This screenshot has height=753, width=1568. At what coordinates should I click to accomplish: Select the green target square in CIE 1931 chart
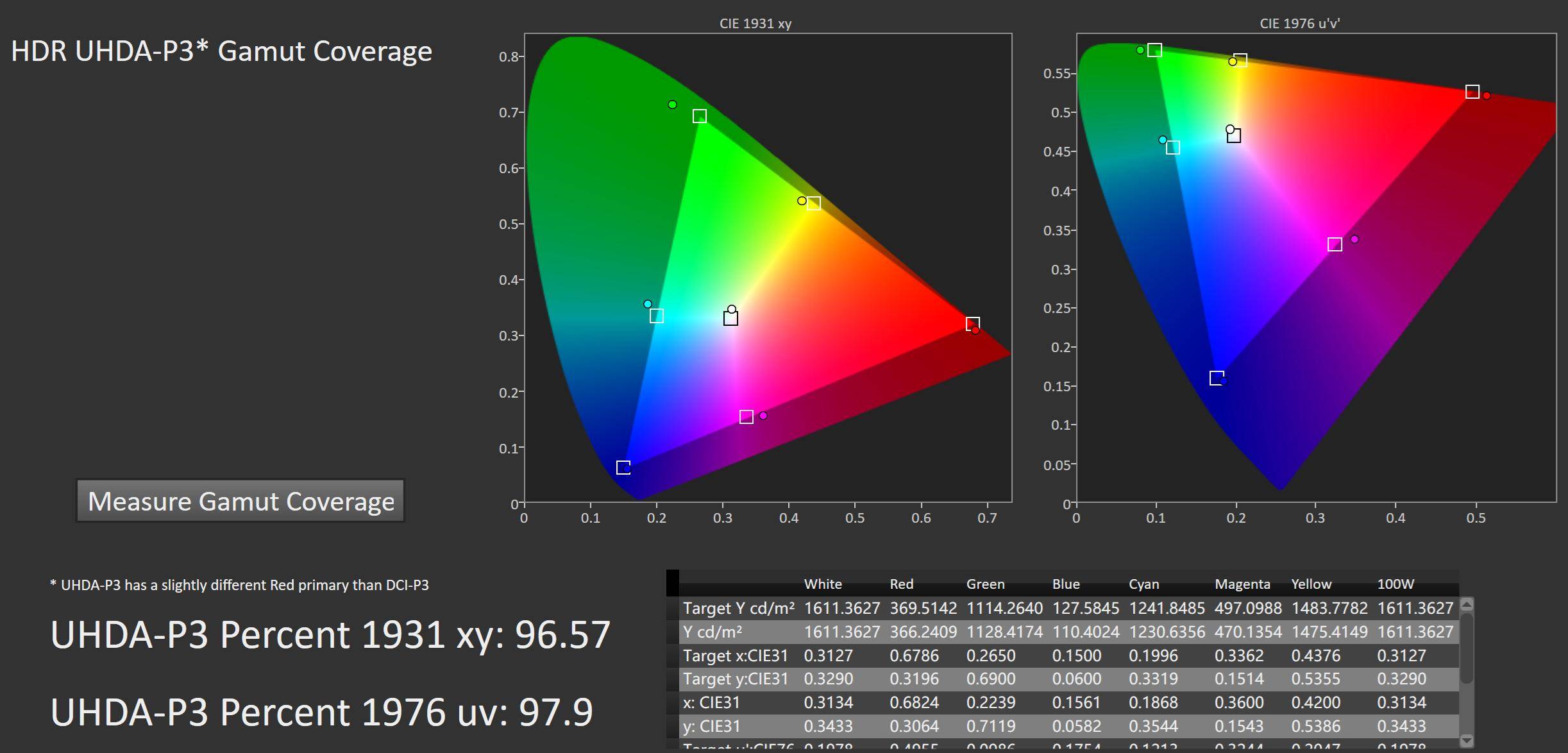[x=699, y=116]
